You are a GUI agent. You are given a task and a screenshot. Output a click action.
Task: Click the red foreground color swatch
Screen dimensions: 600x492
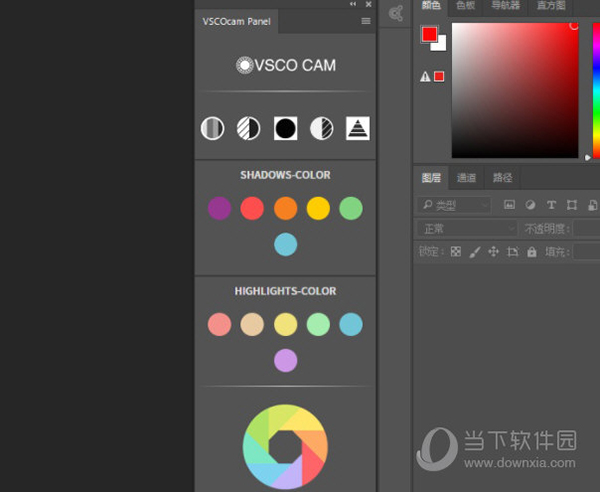click(x=429, y=35)
